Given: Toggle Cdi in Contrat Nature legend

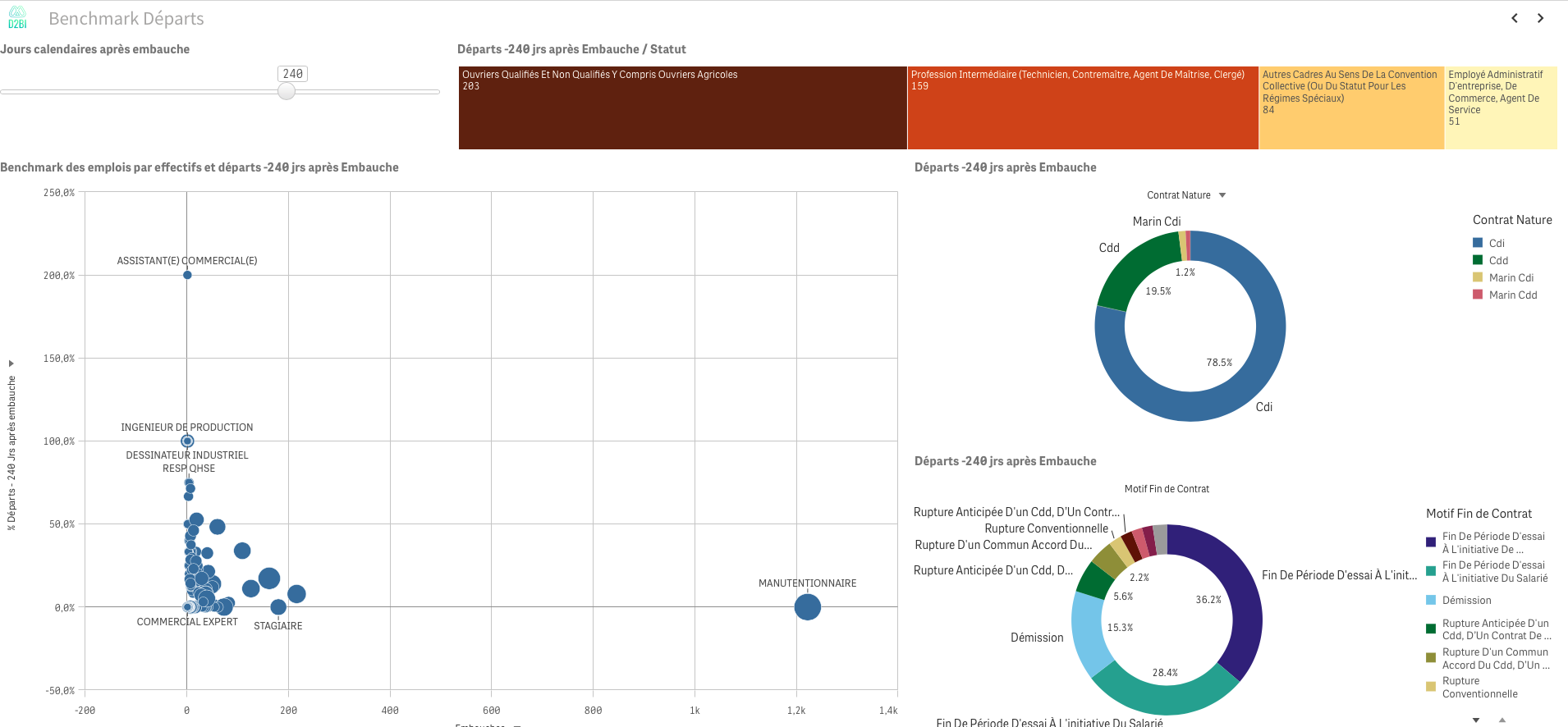Looking at the screenshot, I should click(1496, 244).
